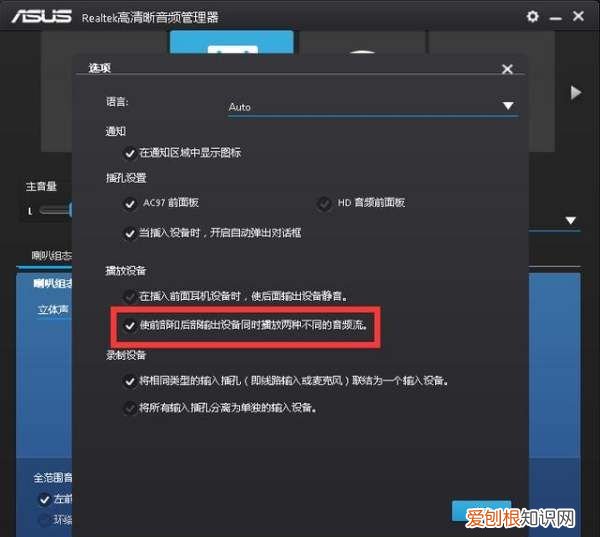This screenshot has height=537, width=600.
Task: Open the 喇叭组态 tab in main window
Action: (x=51, y=256)
